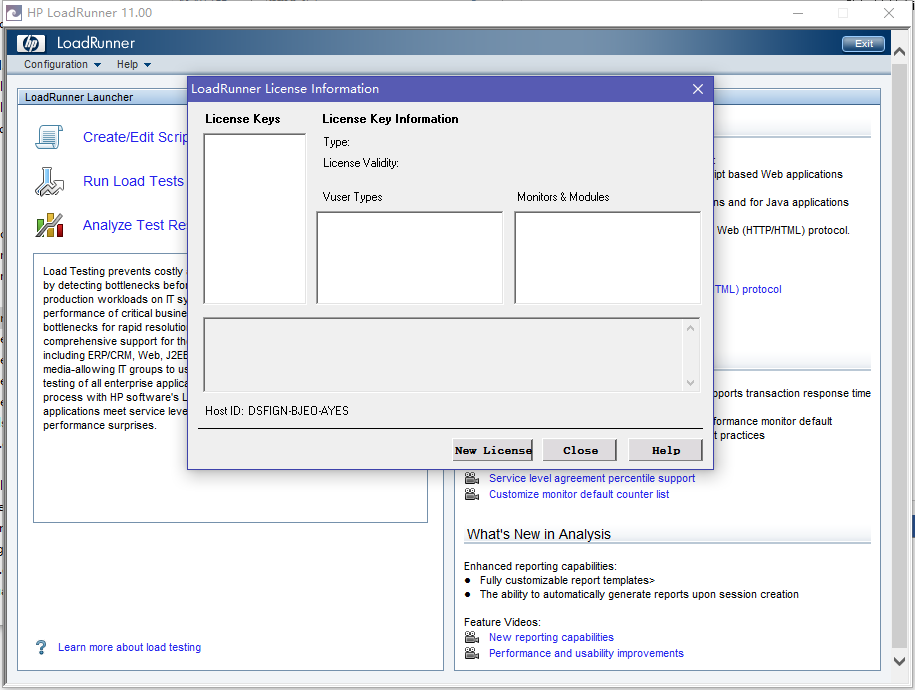Viewport: 915px width, 690px height.
Task: Click the New License button
Action: (493, 450)
